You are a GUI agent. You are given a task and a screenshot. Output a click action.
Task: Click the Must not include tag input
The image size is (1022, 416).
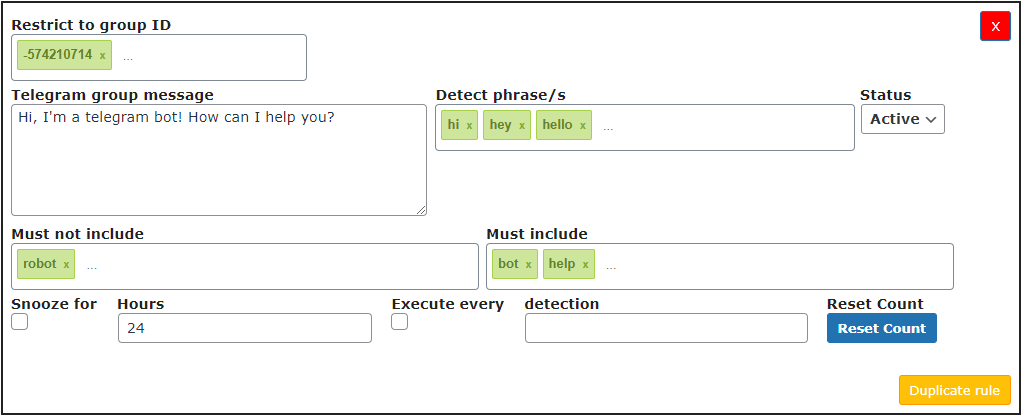click(x=280, y=267)
